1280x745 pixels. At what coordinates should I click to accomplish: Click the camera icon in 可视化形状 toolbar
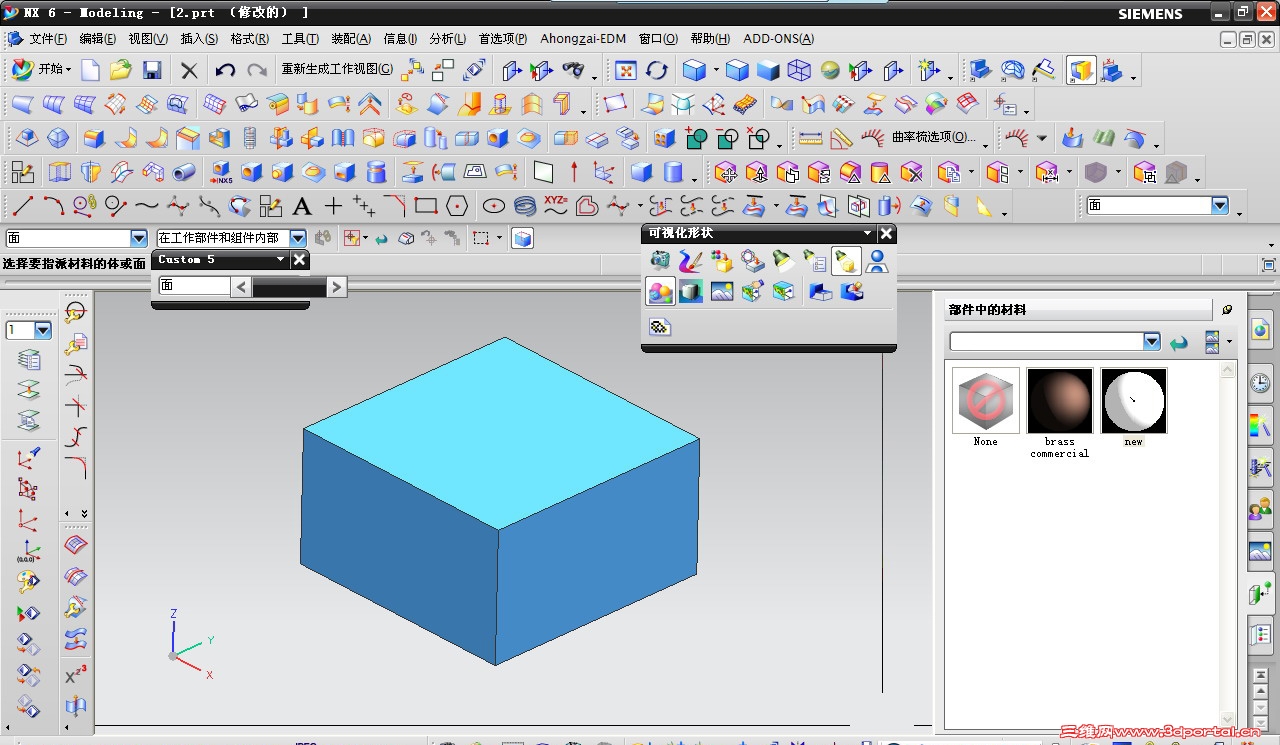click(660, 261)
